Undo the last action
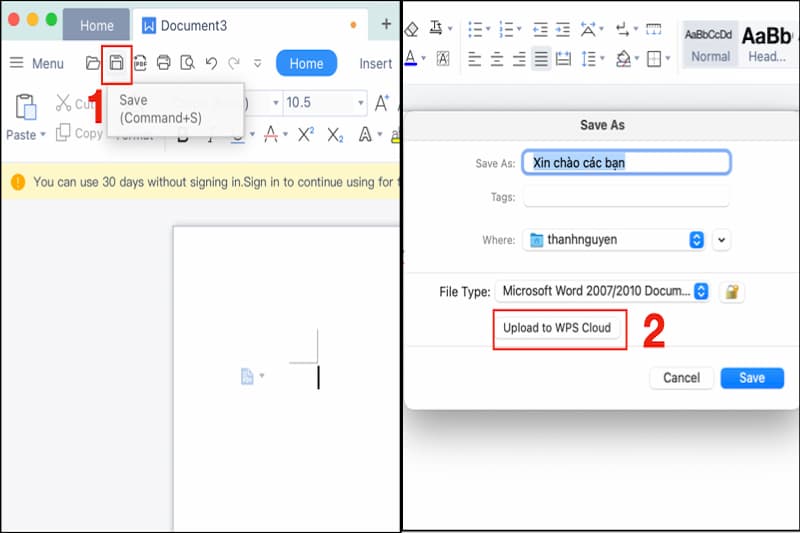Image resolution: width=800 pixels, height=533 pixels. pos(211,63)
